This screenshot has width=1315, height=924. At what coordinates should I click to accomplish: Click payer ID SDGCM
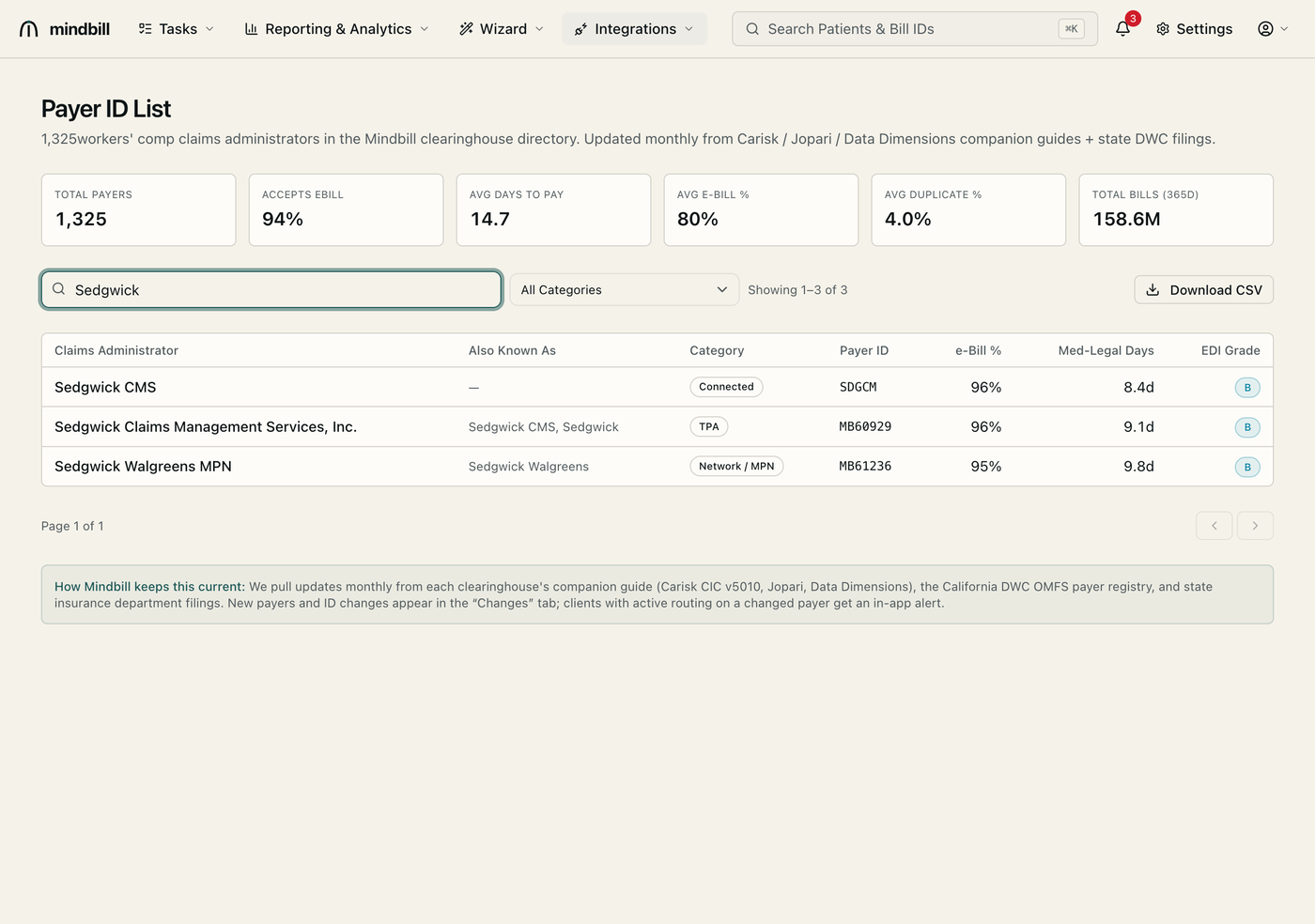(x=858, y=387)
